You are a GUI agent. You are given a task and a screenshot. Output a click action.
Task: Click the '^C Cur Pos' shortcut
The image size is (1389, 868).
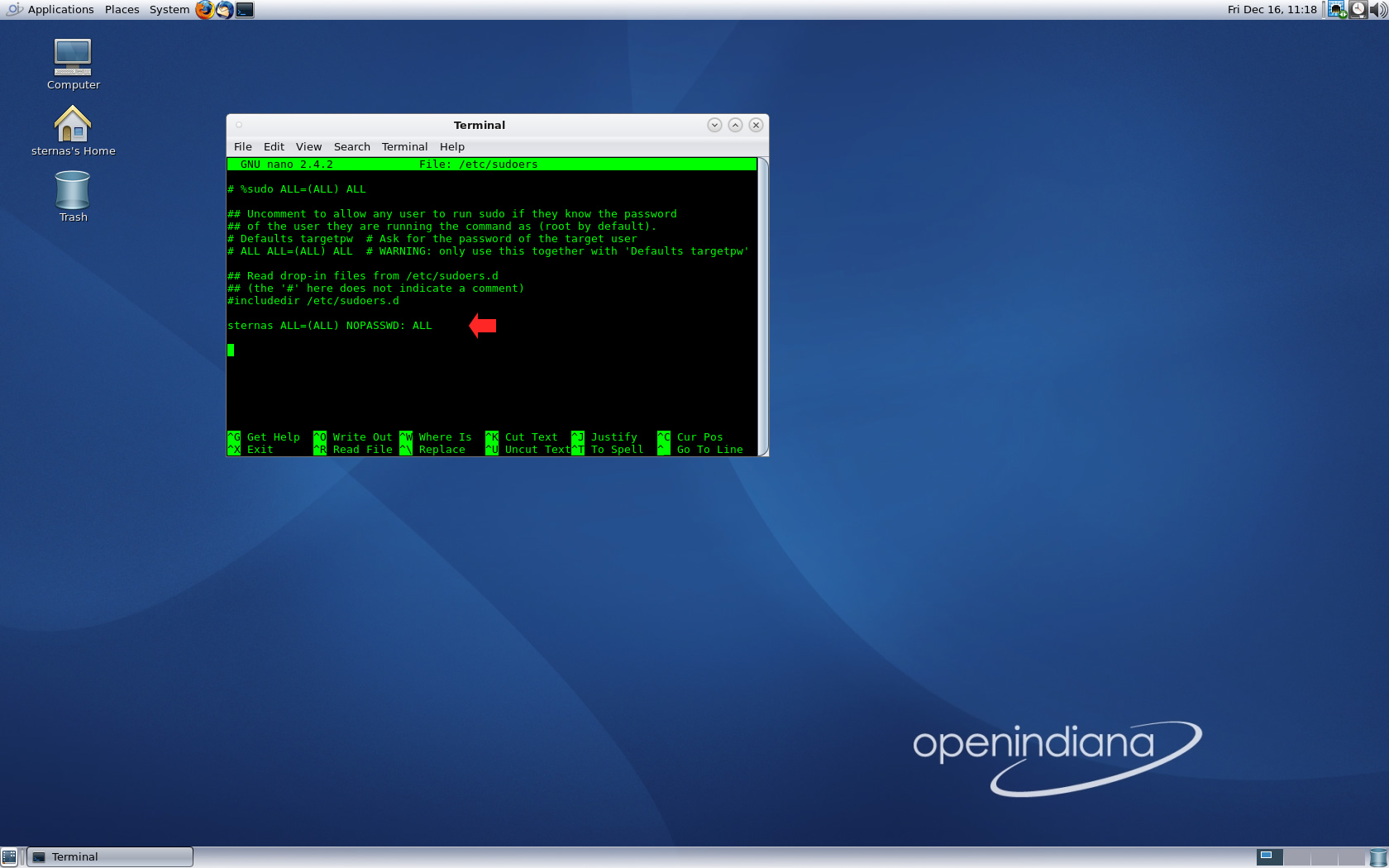690,437
